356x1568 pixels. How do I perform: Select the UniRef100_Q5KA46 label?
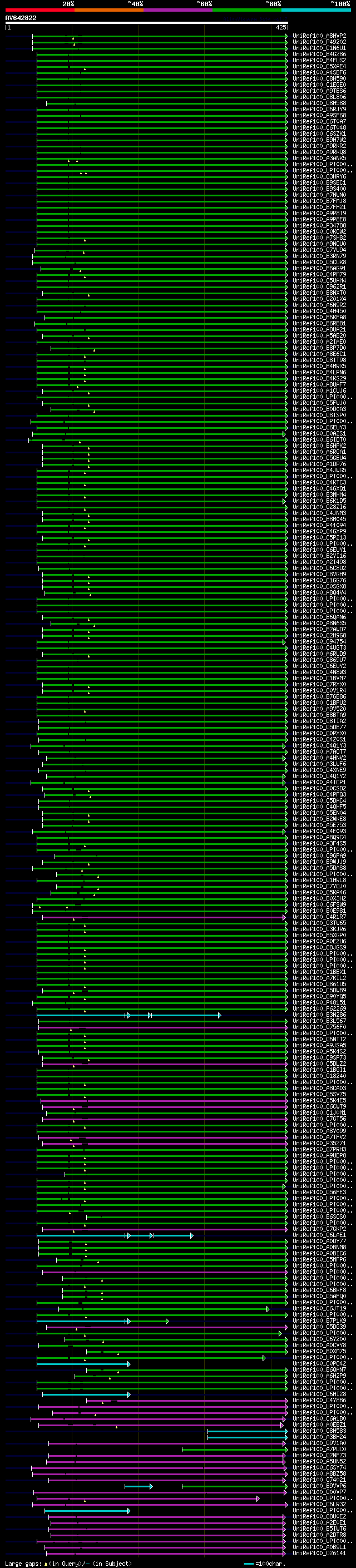319,892
